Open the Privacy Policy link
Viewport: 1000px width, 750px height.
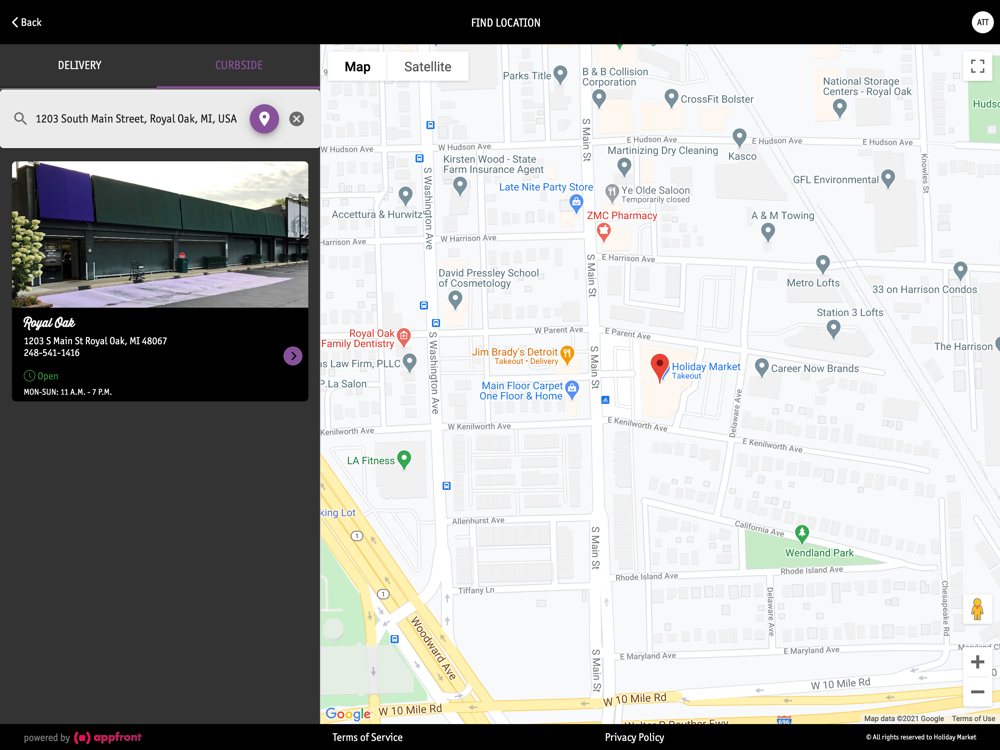(635, 737)
